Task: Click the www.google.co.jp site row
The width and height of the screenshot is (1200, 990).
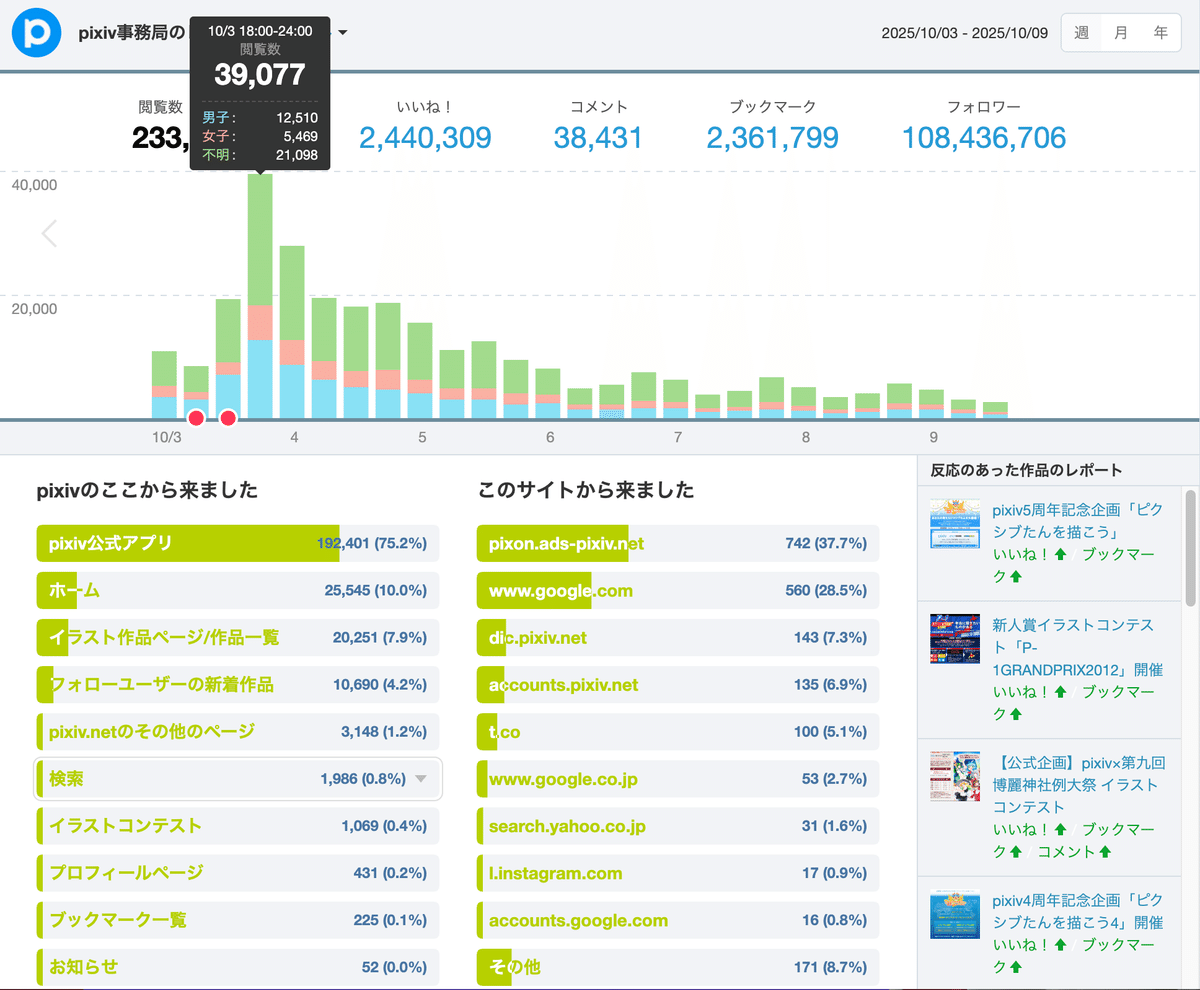Action: [x=678, y=778]
